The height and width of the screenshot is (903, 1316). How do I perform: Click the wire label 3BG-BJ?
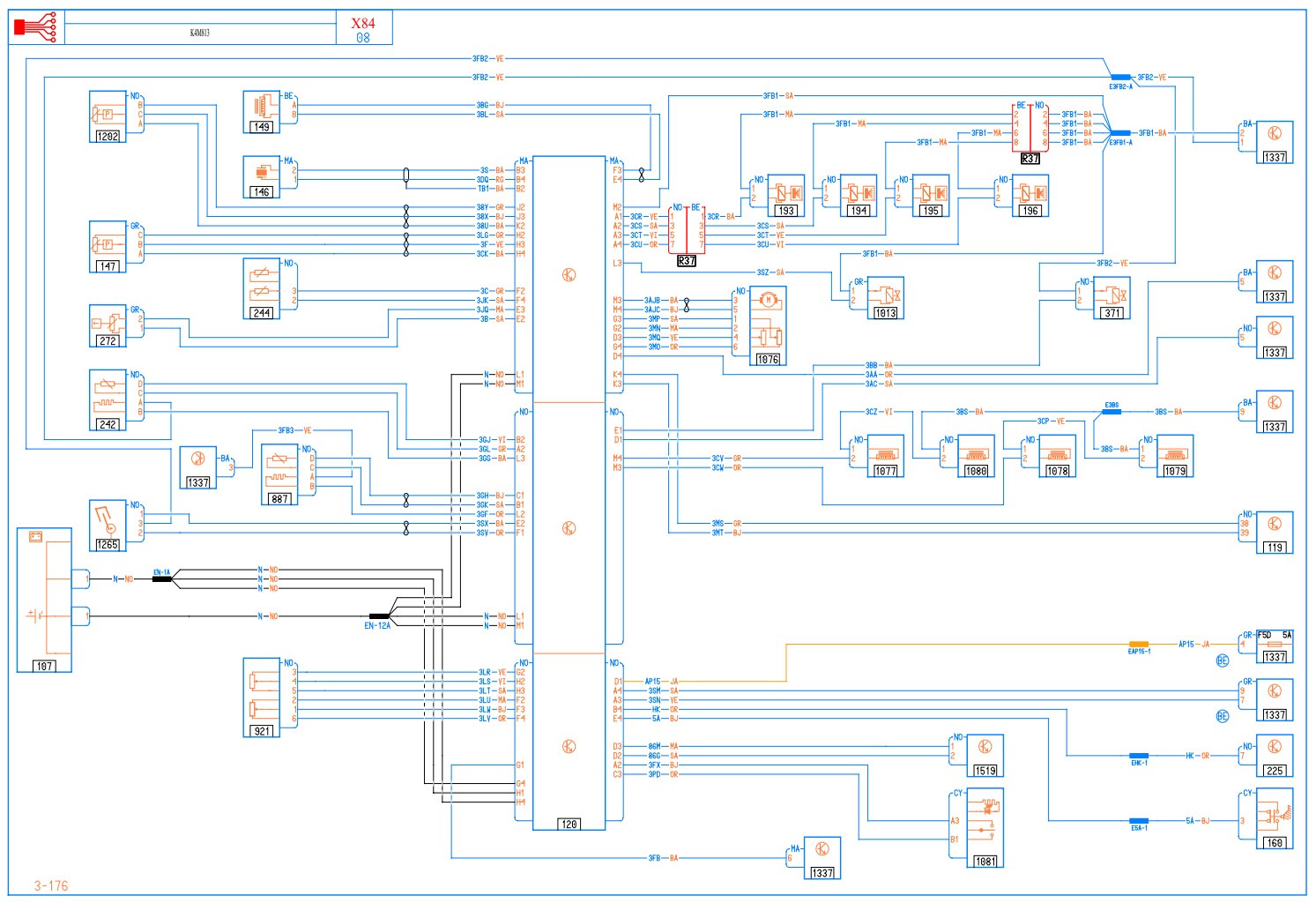(490, 105)
